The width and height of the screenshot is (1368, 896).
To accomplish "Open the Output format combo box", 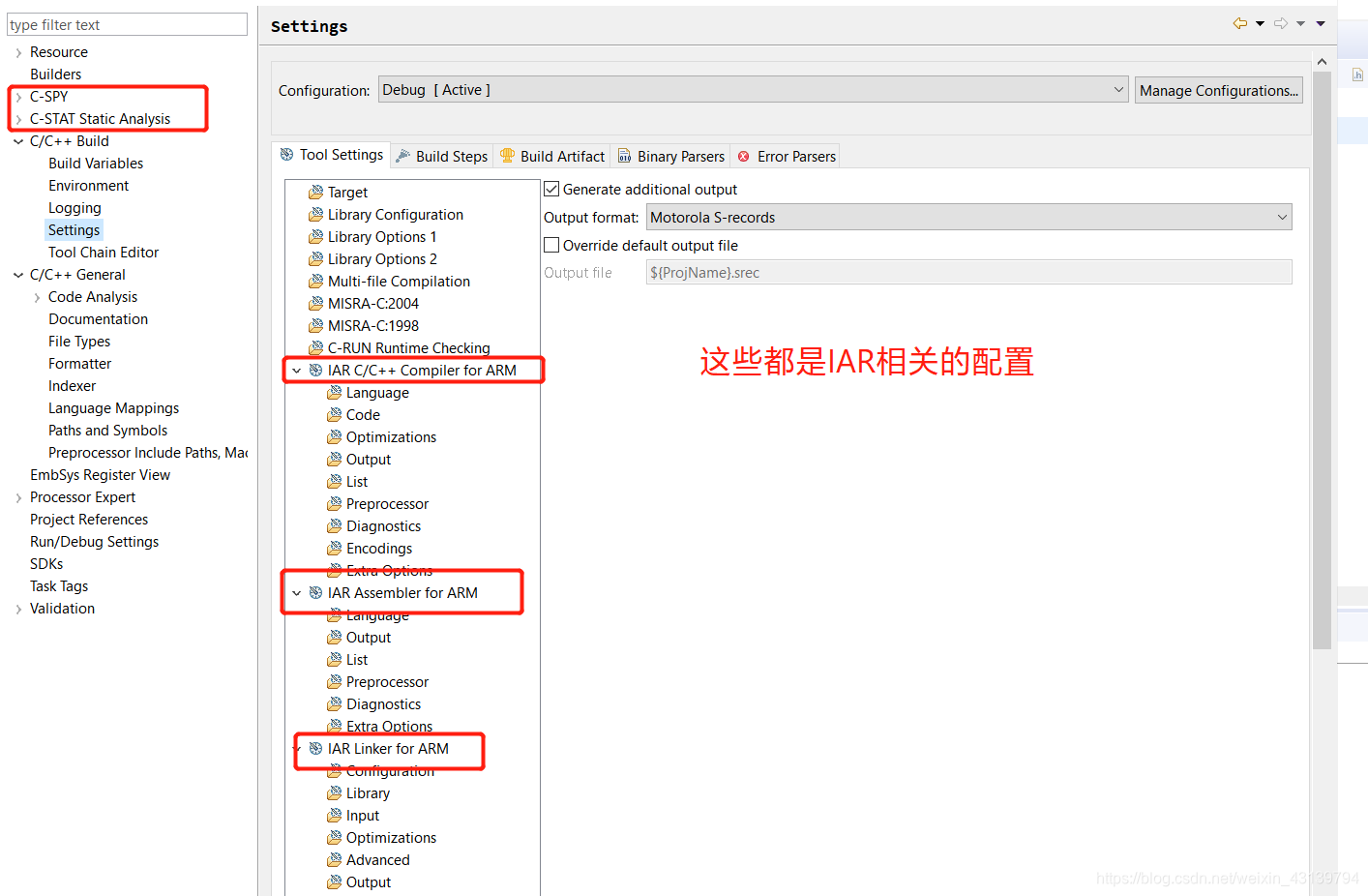I will click(969, 218).
